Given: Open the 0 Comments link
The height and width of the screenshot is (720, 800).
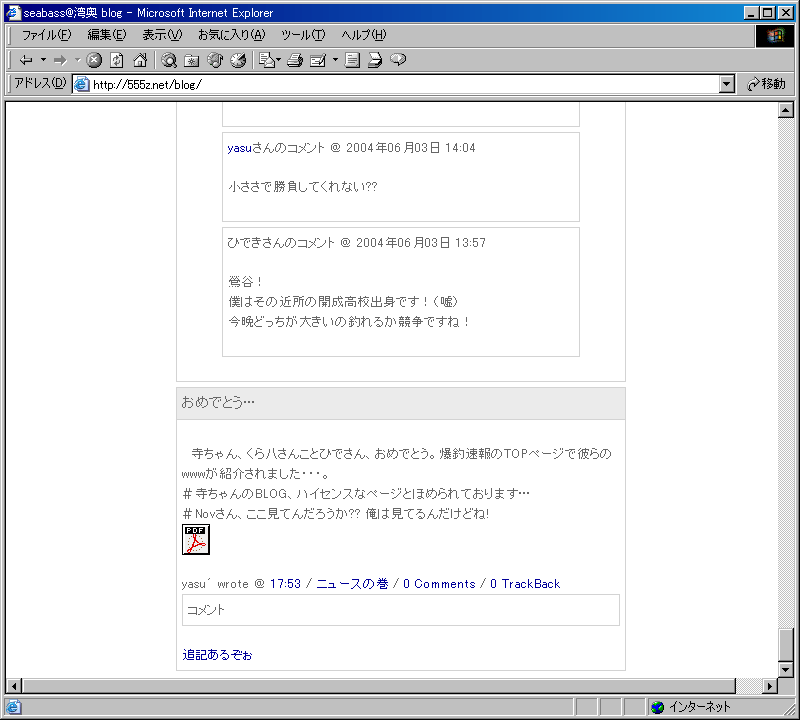Looking at the screenshot, I should [439, 584].
